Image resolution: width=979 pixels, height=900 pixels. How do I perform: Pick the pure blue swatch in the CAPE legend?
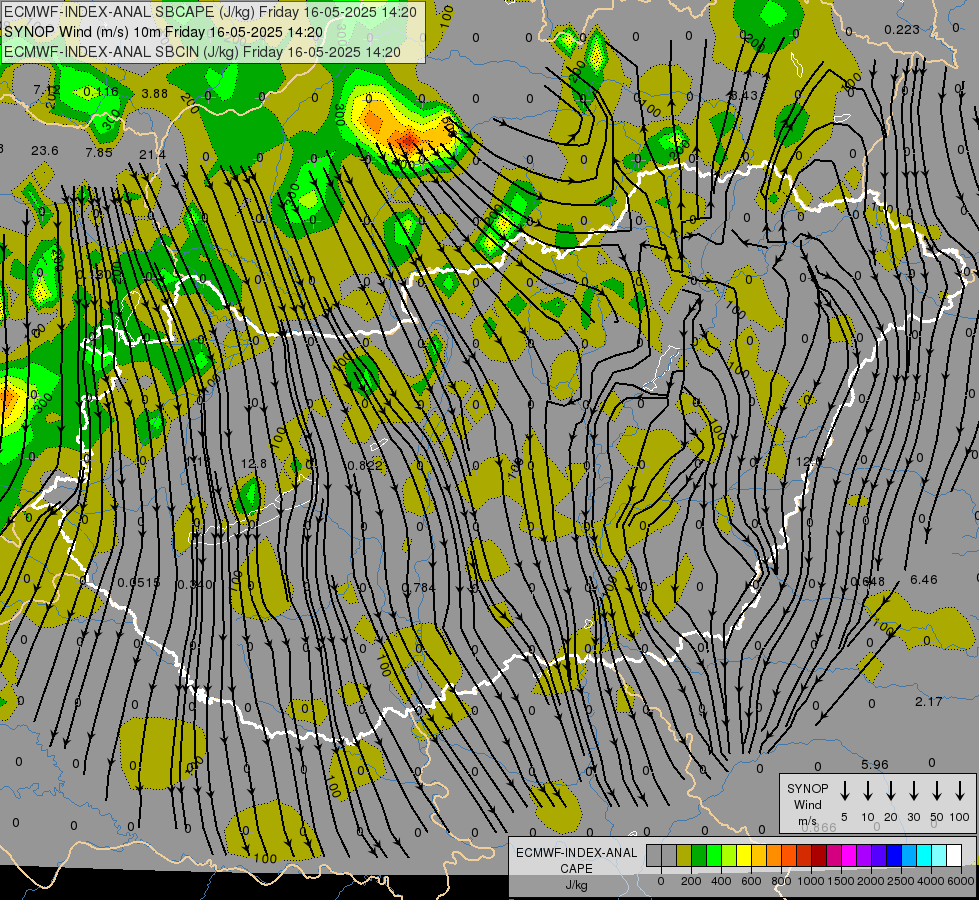[893, 855]
